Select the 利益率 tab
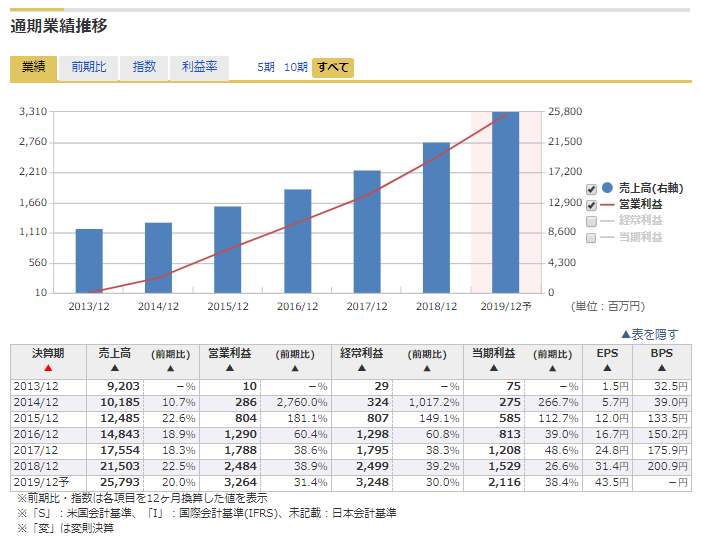The image size is (701, 543). (199, 67)
